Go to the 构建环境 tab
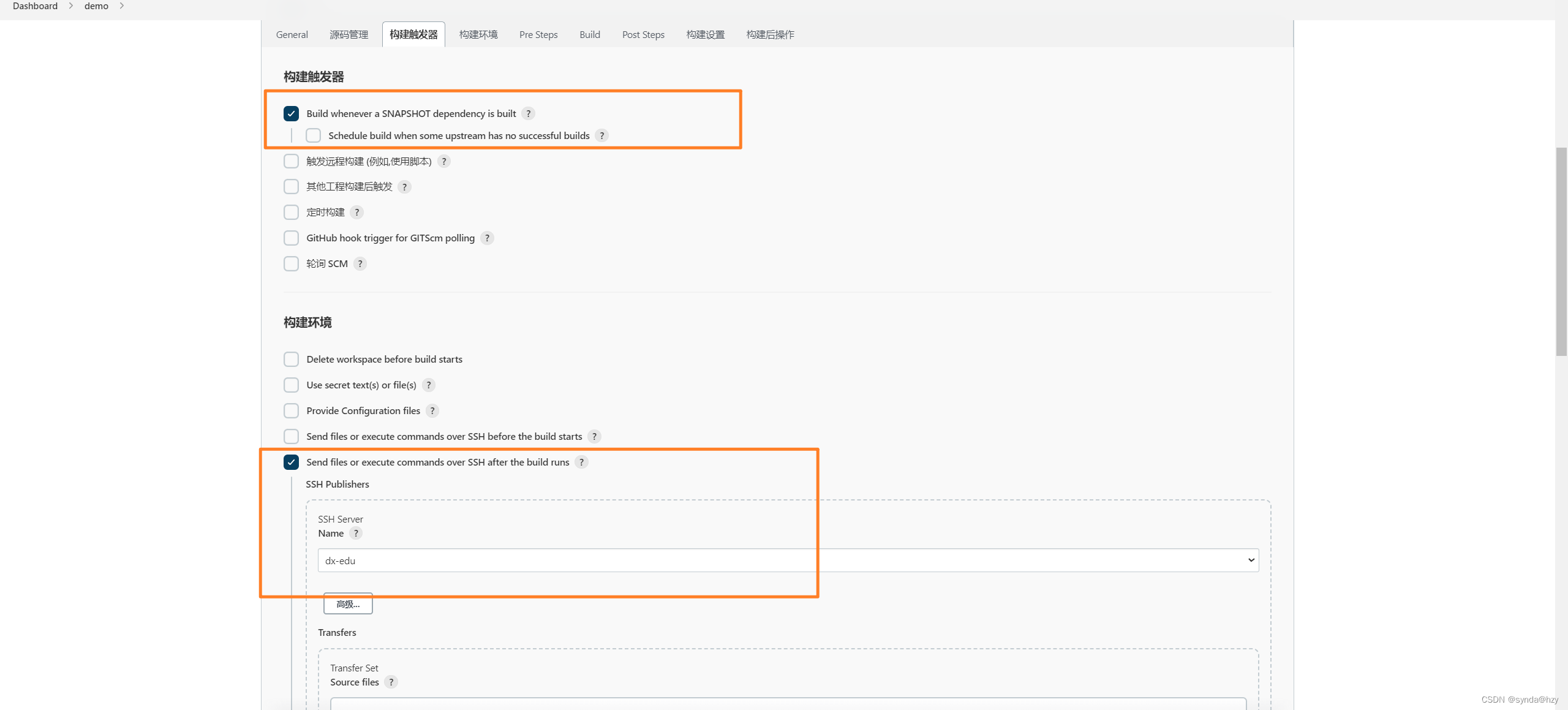This screenshot has height=710, width=1568. tap(478, 34)
